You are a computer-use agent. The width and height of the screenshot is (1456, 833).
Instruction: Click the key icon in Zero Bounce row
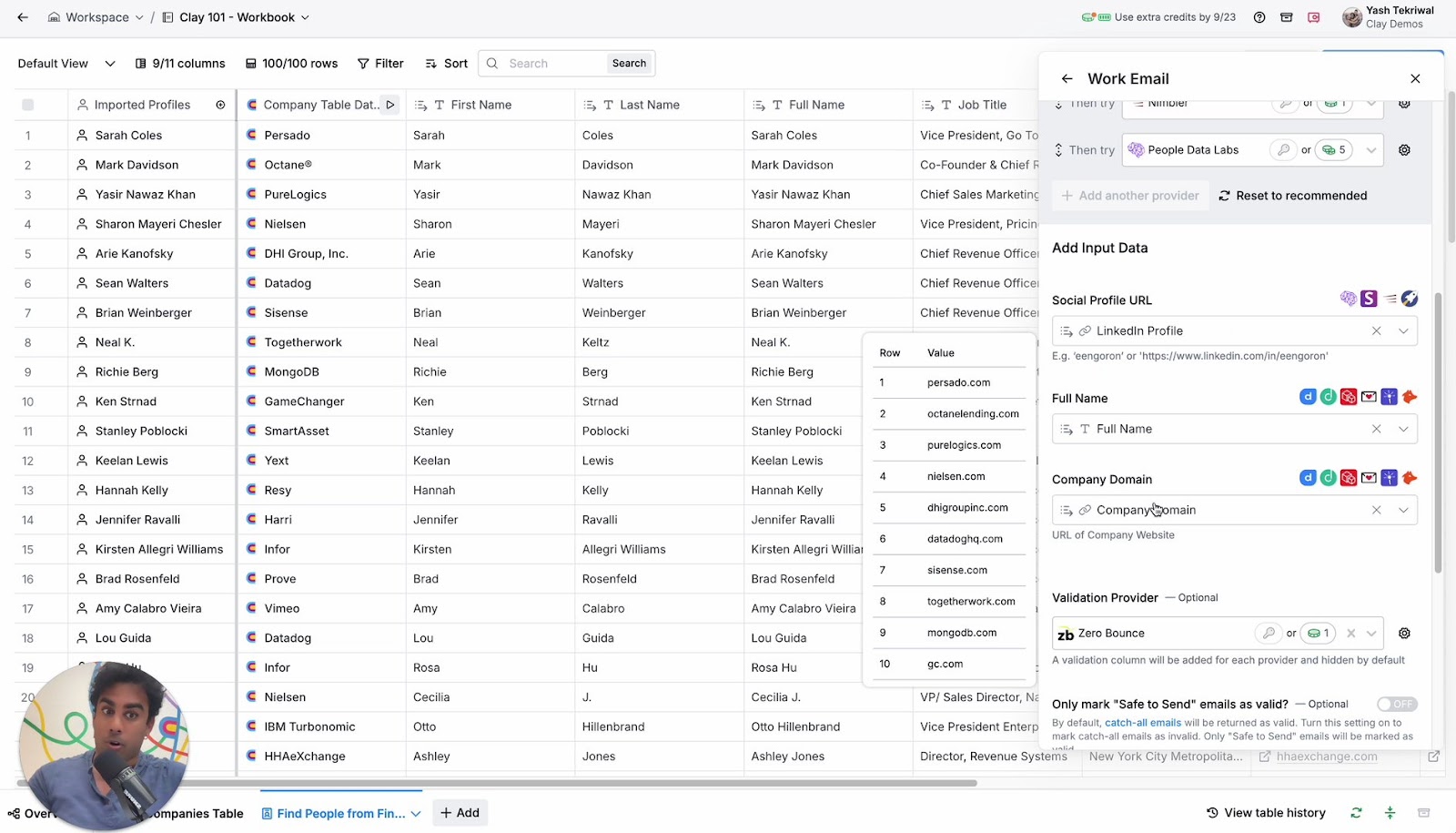[1267, 634]
